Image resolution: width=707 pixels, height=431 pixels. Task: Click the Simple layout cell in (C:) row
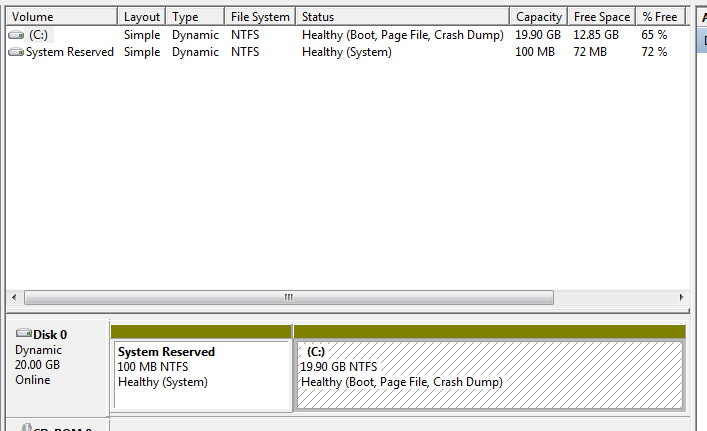click(x=142, y=35)
